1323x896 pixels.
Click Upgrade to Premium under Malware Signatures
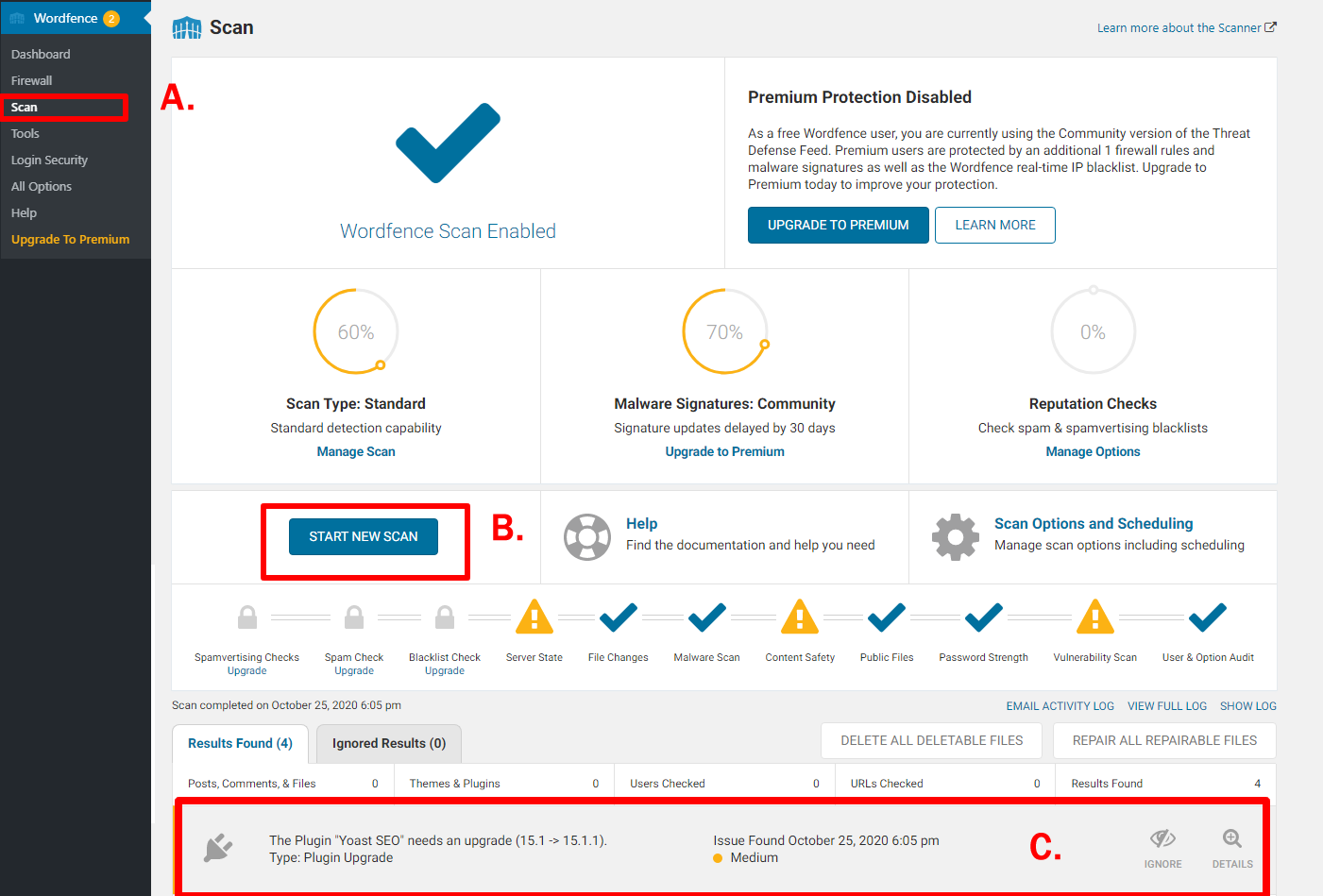pos(725,451)
